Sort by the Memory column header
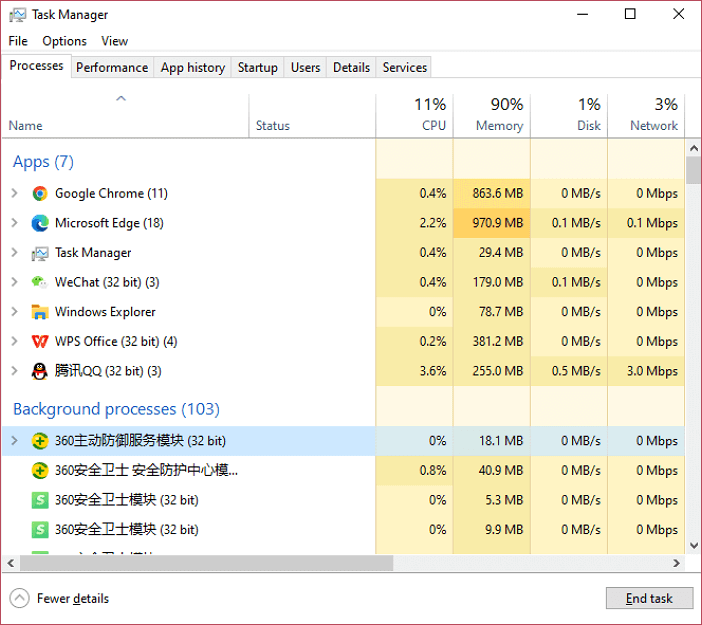 coord(492,116)
